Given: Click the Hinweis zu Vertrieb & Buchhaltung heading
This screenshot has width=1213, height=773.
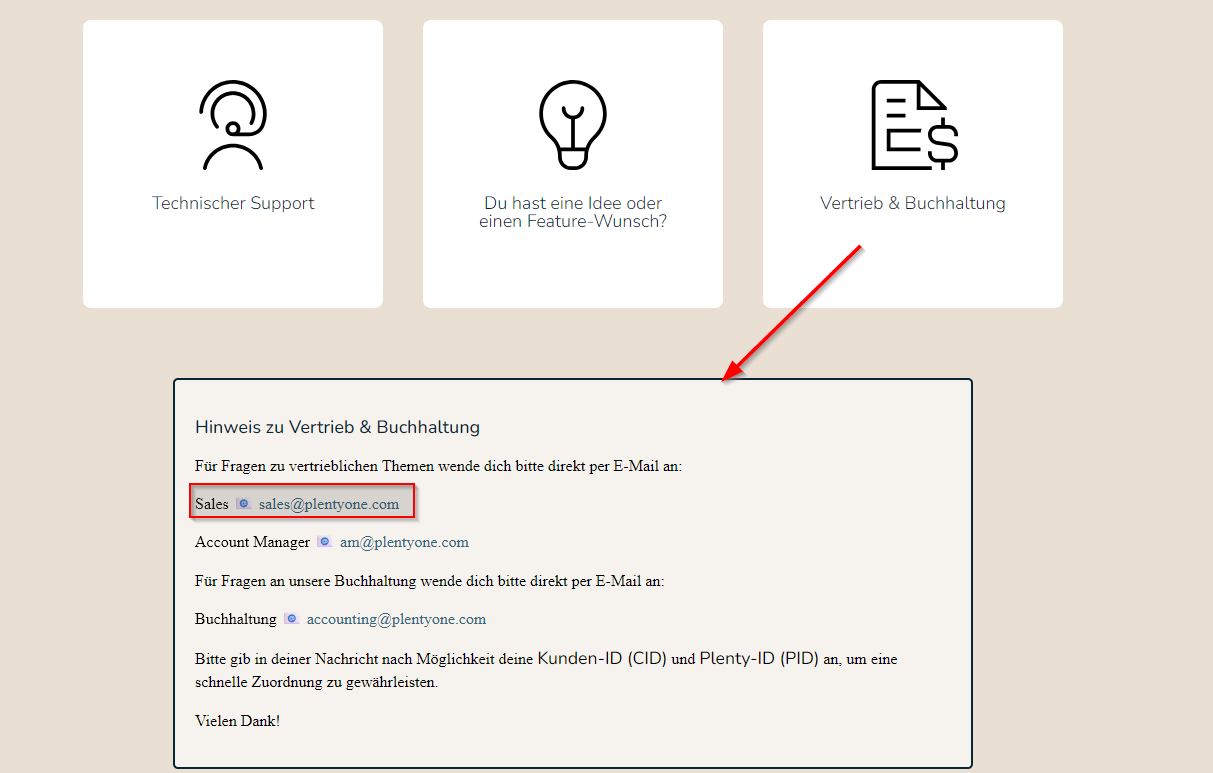Looking at the screenshot, I should coord(337,427).
